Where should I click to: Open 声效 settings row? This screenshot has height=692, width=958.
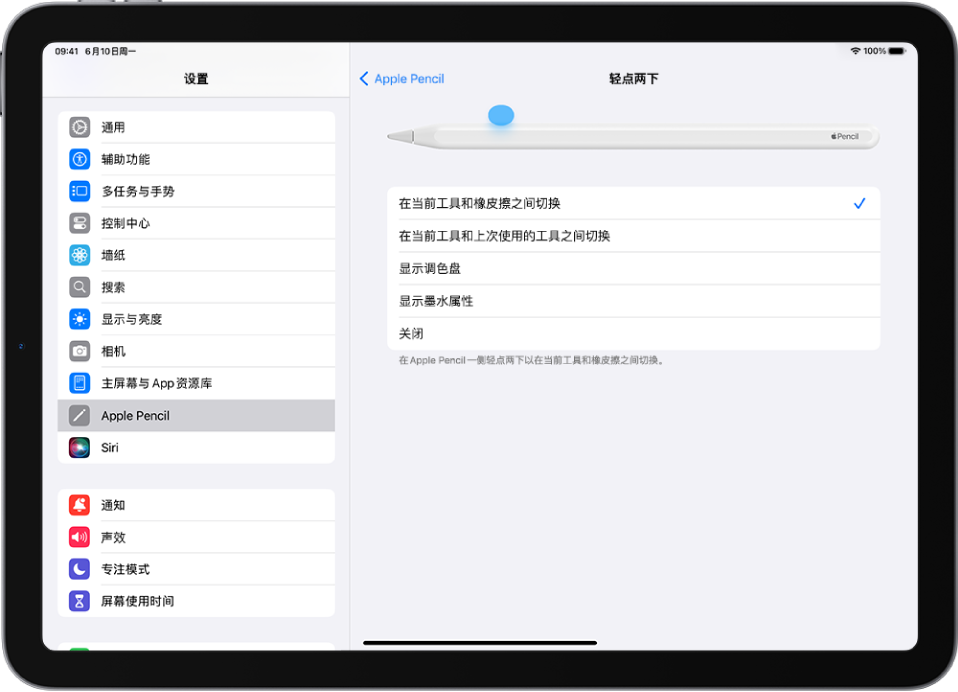click(x=196, y=537)
